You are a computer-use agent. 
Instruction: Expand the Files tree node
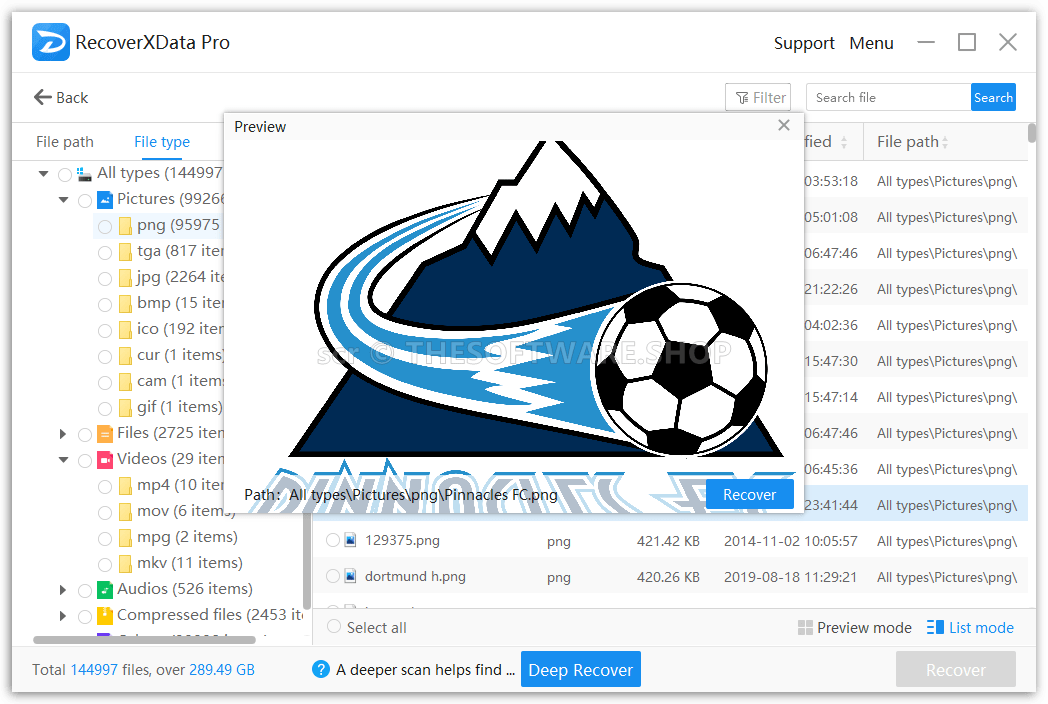coord(63,434)
